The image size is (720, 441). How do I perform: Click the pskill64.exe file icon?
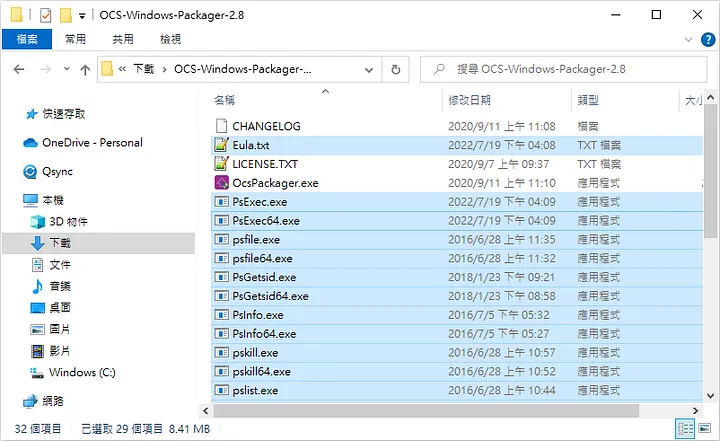click(221, 371)
